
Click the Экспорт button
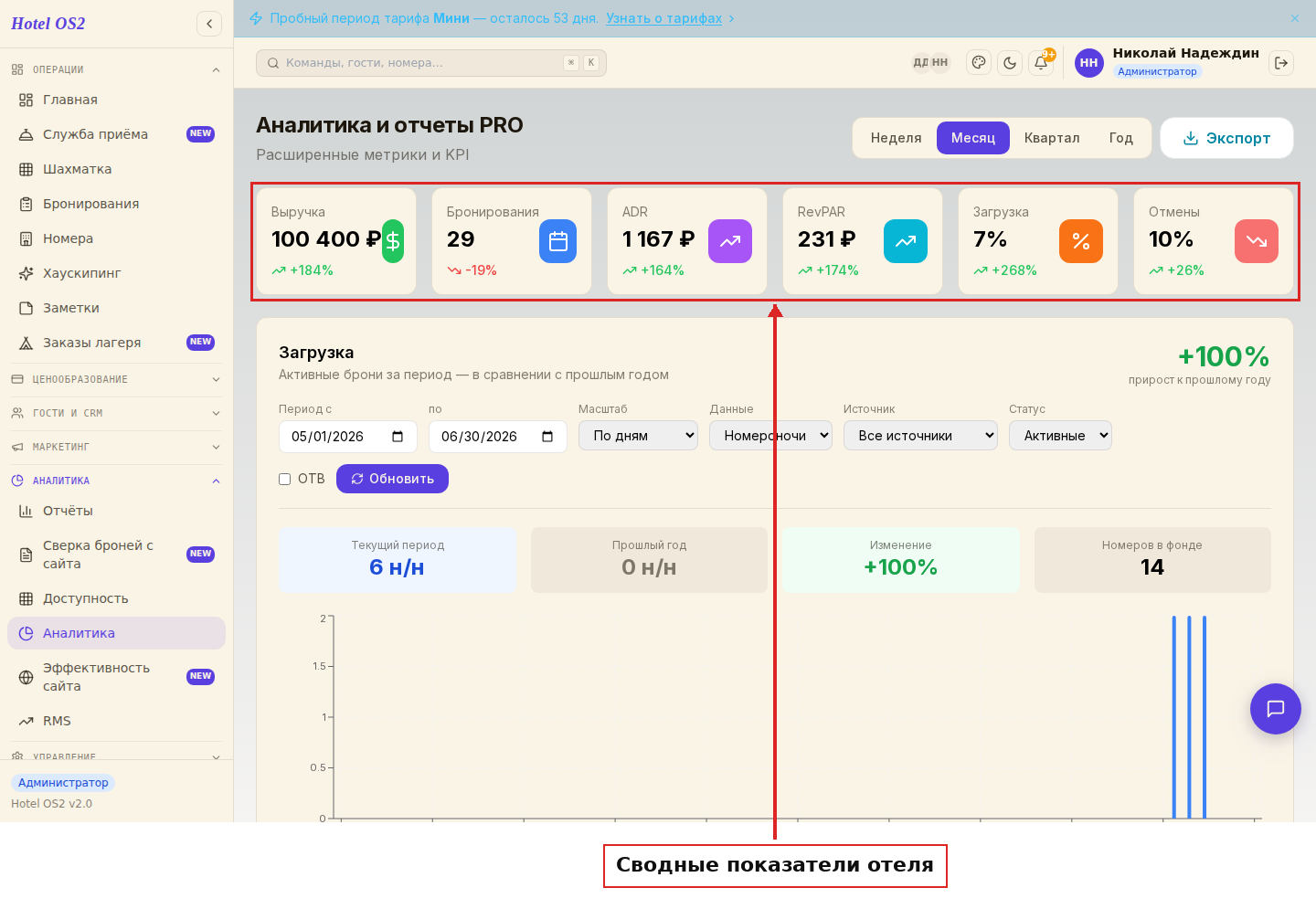(x=1226, y=138)
